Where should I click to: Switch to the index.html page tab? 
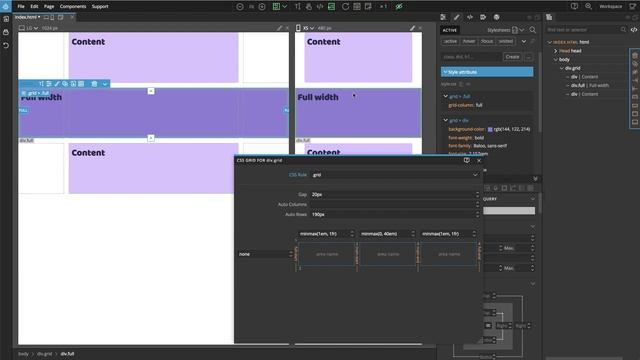[27, 17]
